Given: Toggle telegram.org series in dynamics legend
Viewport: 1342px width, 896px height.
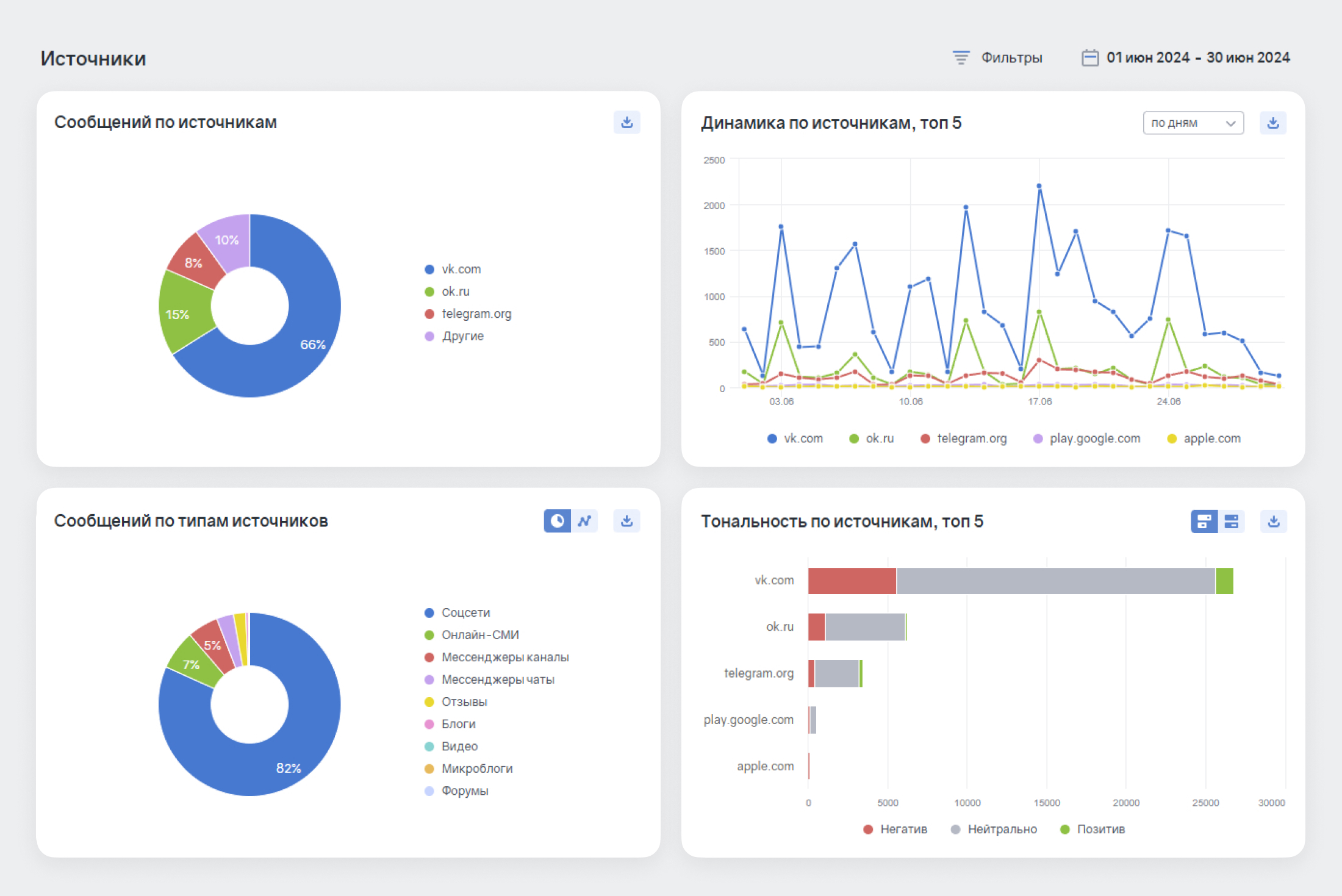Looking at the screenshot, I should 964,439.
